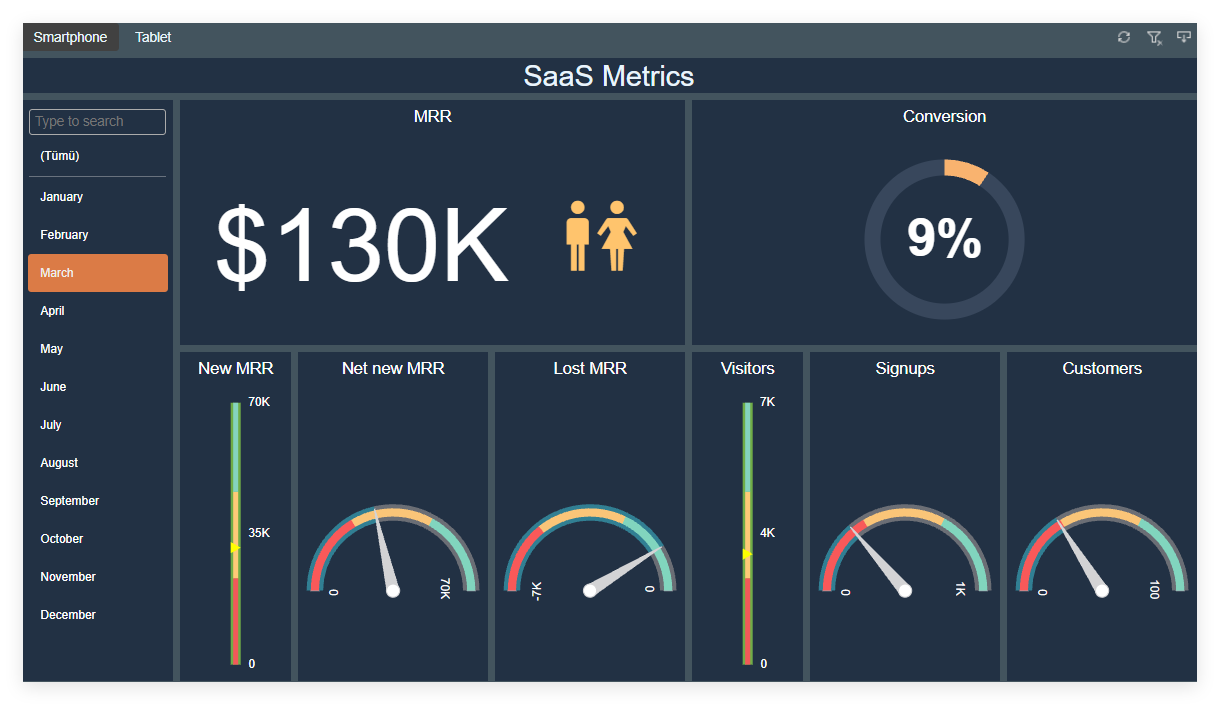Screen dimensions: 1220x705
Task: Switch to the Tablet tab
Action: point(153,37)
